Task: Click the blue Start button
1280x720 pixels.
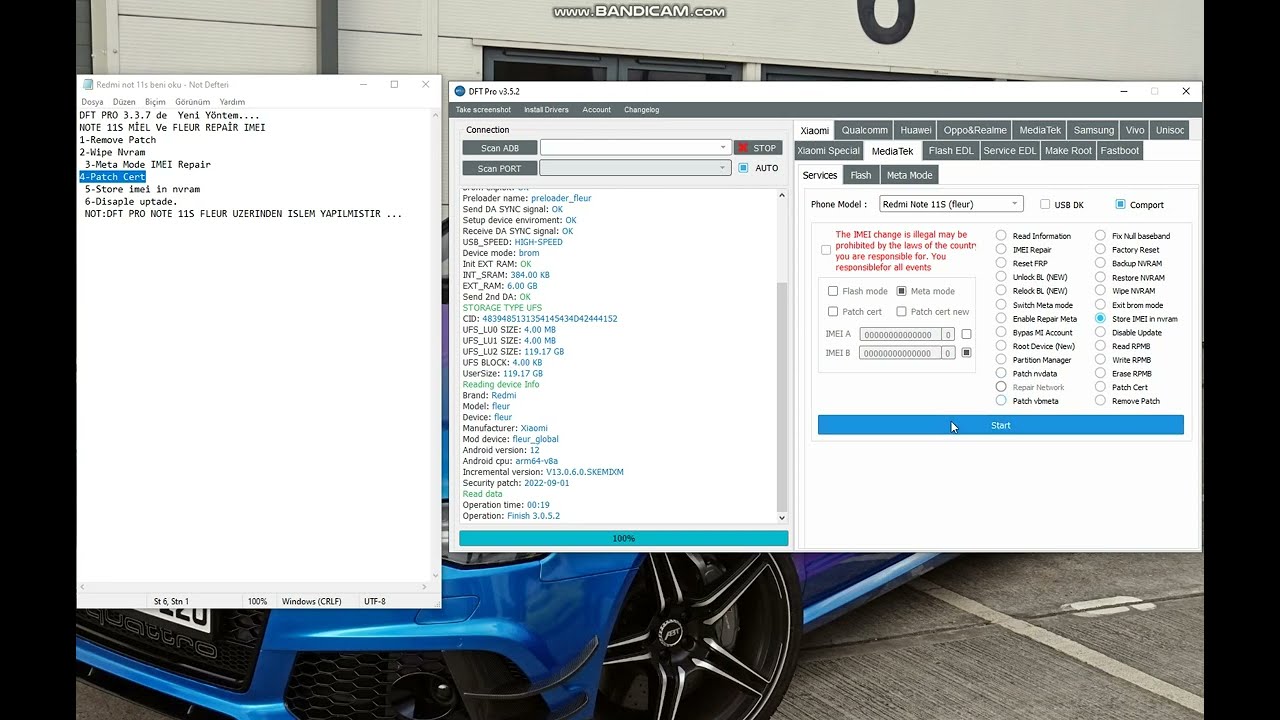Action: [1000, 425]
